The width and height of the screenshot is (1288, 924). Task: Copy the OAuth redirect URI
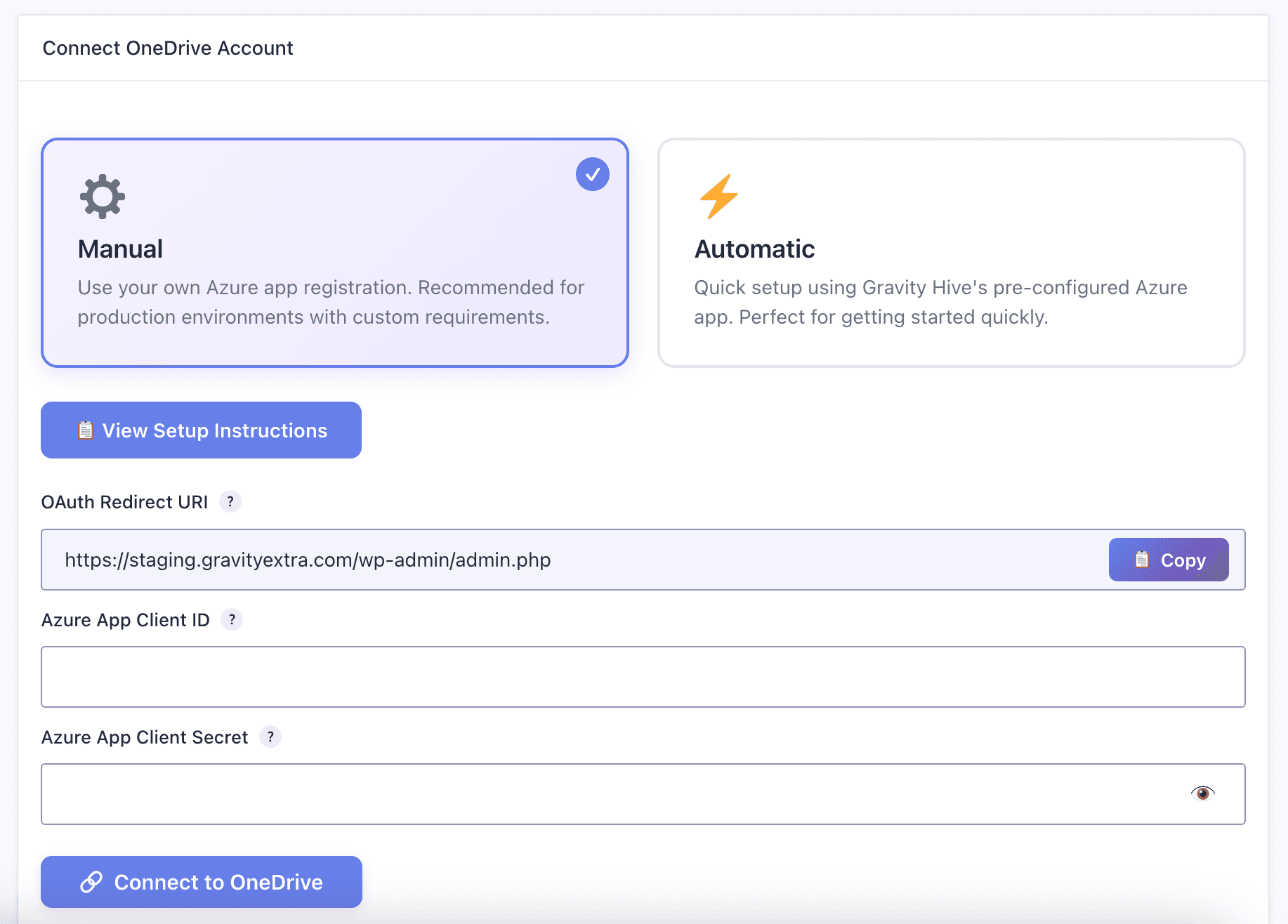click(x=1168, y=560)
